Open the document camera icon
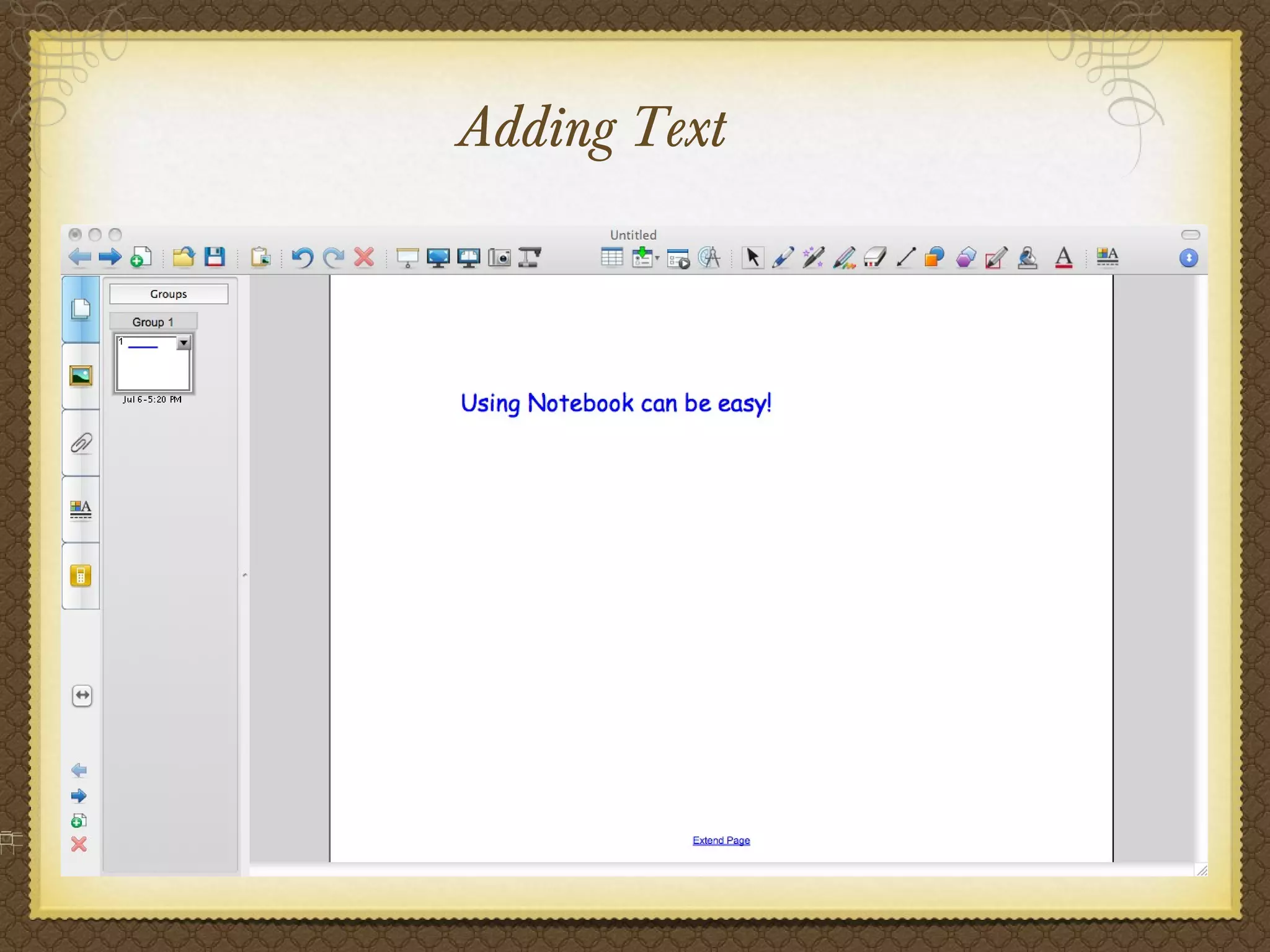 (x=530, y=257)
